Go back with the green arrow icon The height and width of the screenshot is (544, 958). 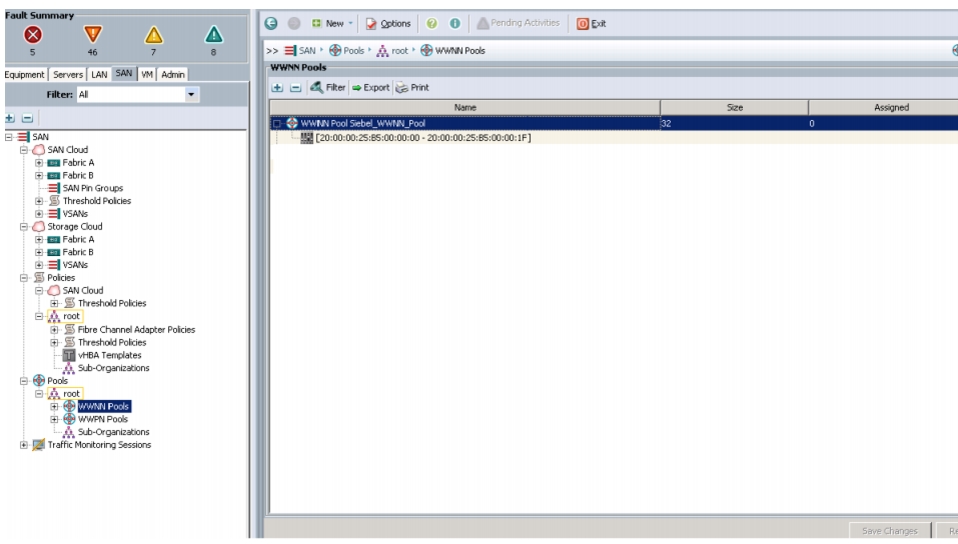click(271, 23)
